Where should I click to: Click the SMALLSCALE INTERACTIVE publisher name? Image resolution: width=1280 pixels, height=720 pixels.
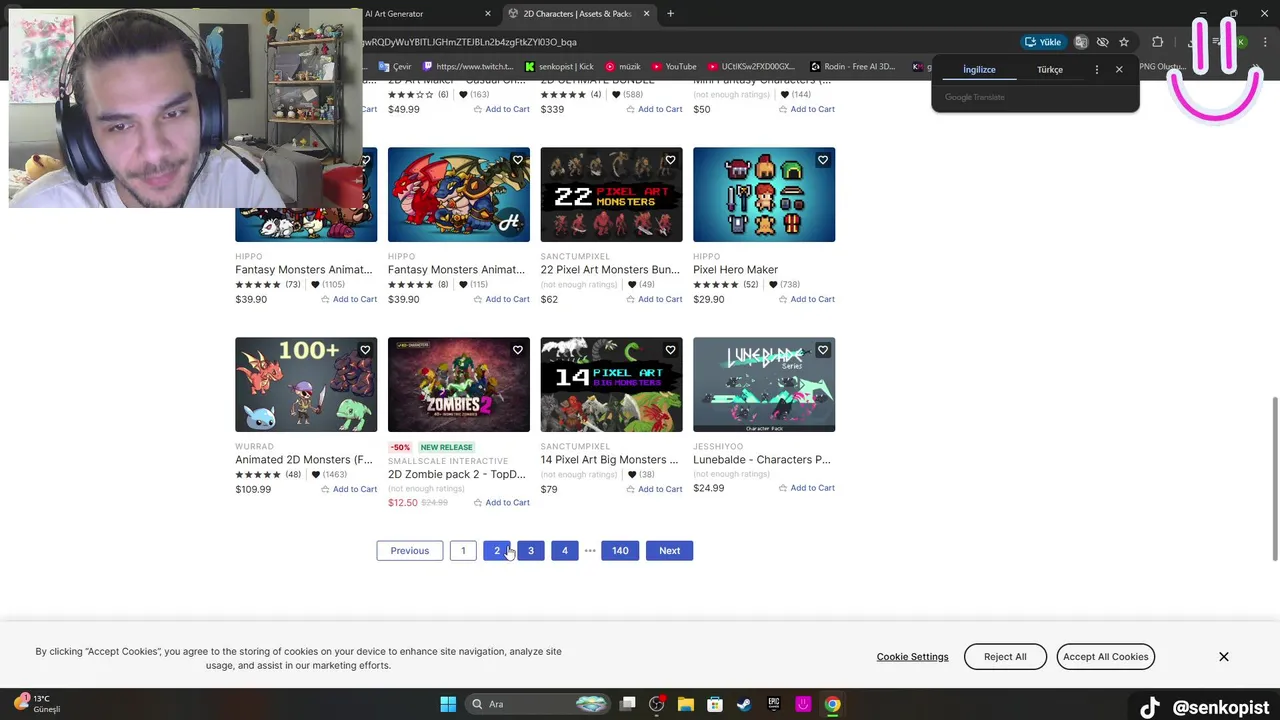coord(448,461)
